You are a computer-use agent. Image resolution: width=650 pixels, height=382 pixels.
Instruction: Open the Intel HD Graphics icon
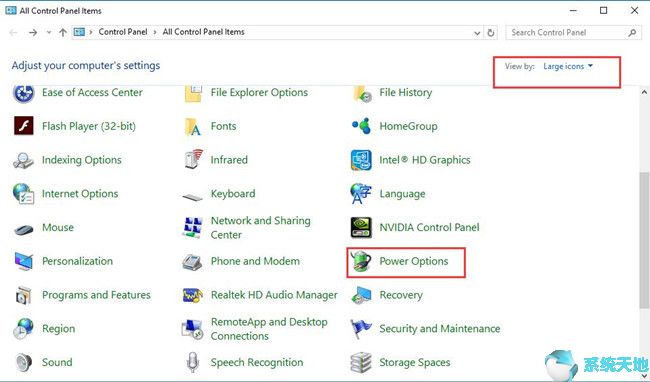(361, 160)
